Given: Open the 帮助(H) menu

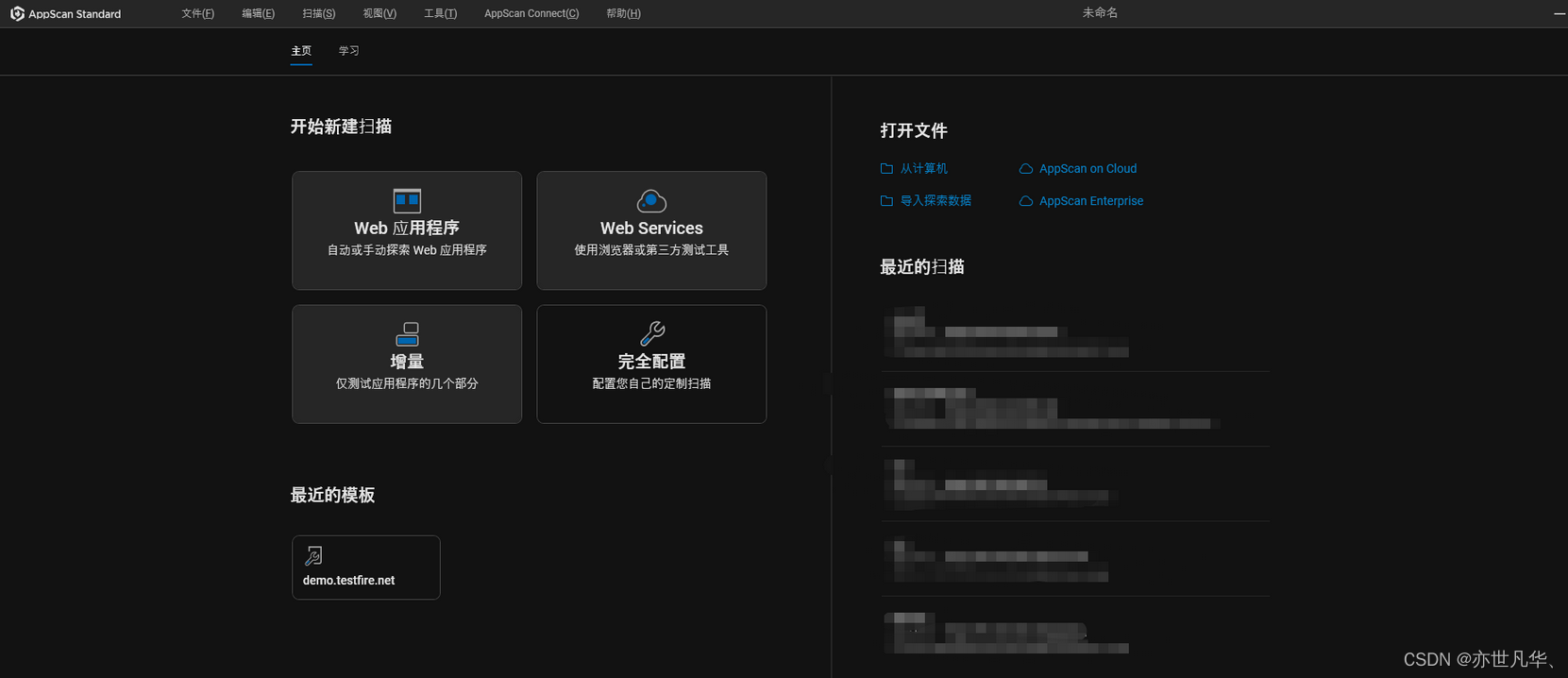Looking at the screenshot, I should [x=623, y=13].
